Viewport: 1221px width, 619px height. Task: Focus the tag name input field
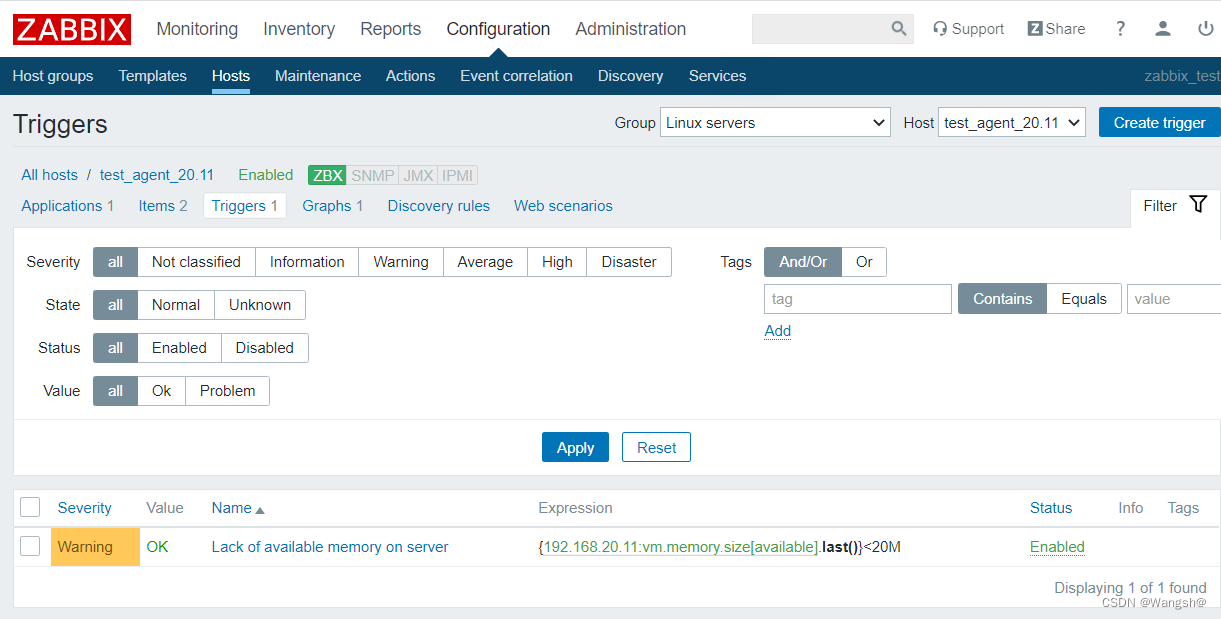click(858, 299)
